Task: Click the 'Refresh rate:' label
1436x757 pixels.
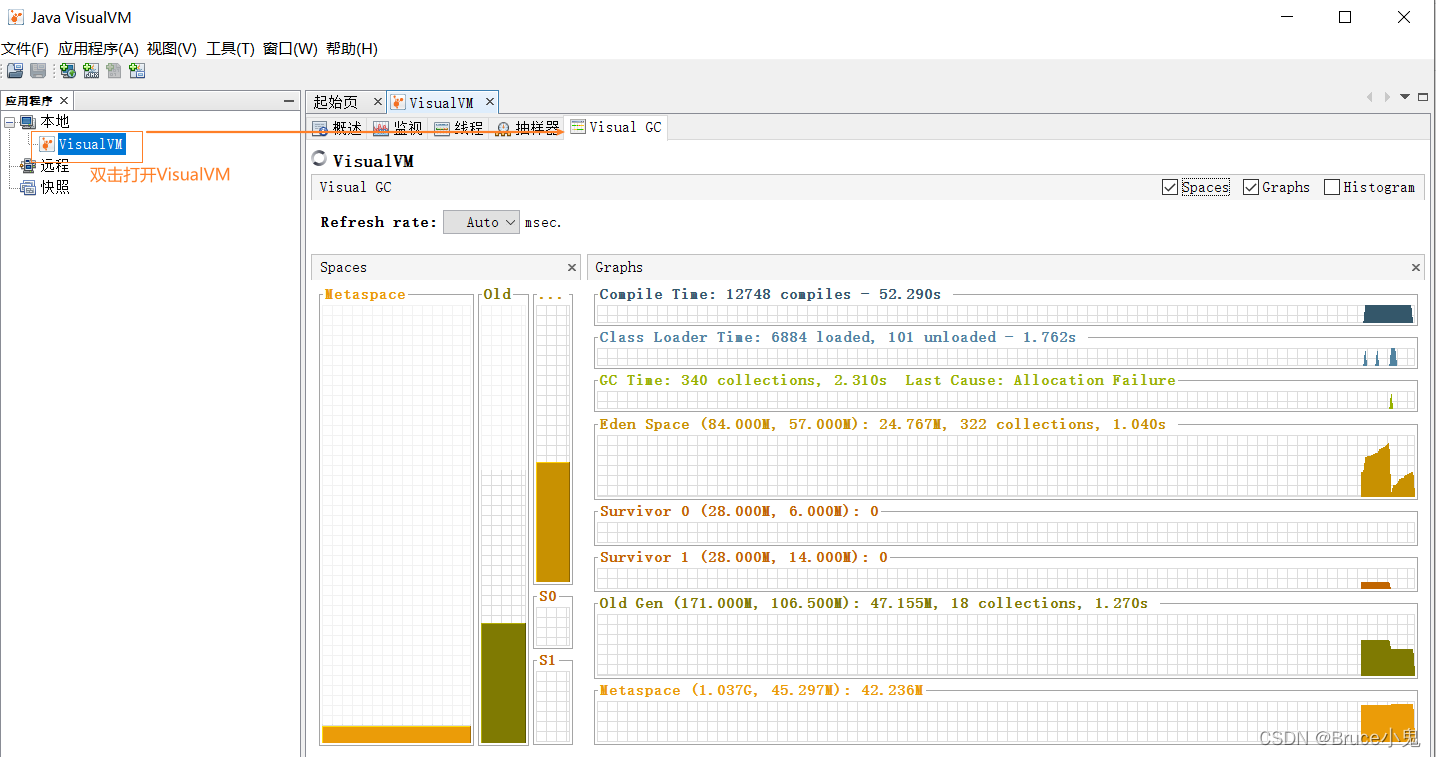Action: (378, 222)
